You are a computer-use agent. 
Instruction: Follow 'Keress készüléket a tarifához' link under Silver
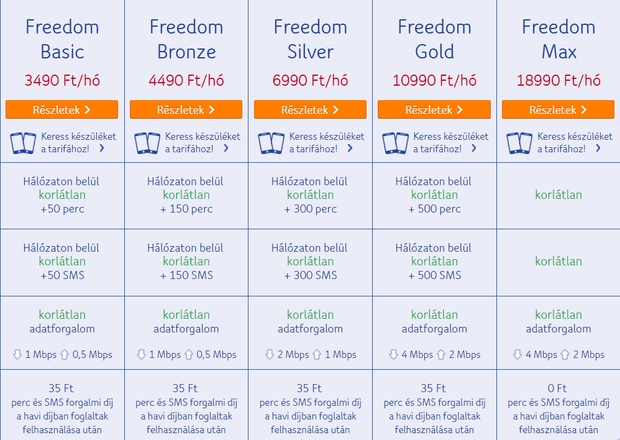click(327, 143)
